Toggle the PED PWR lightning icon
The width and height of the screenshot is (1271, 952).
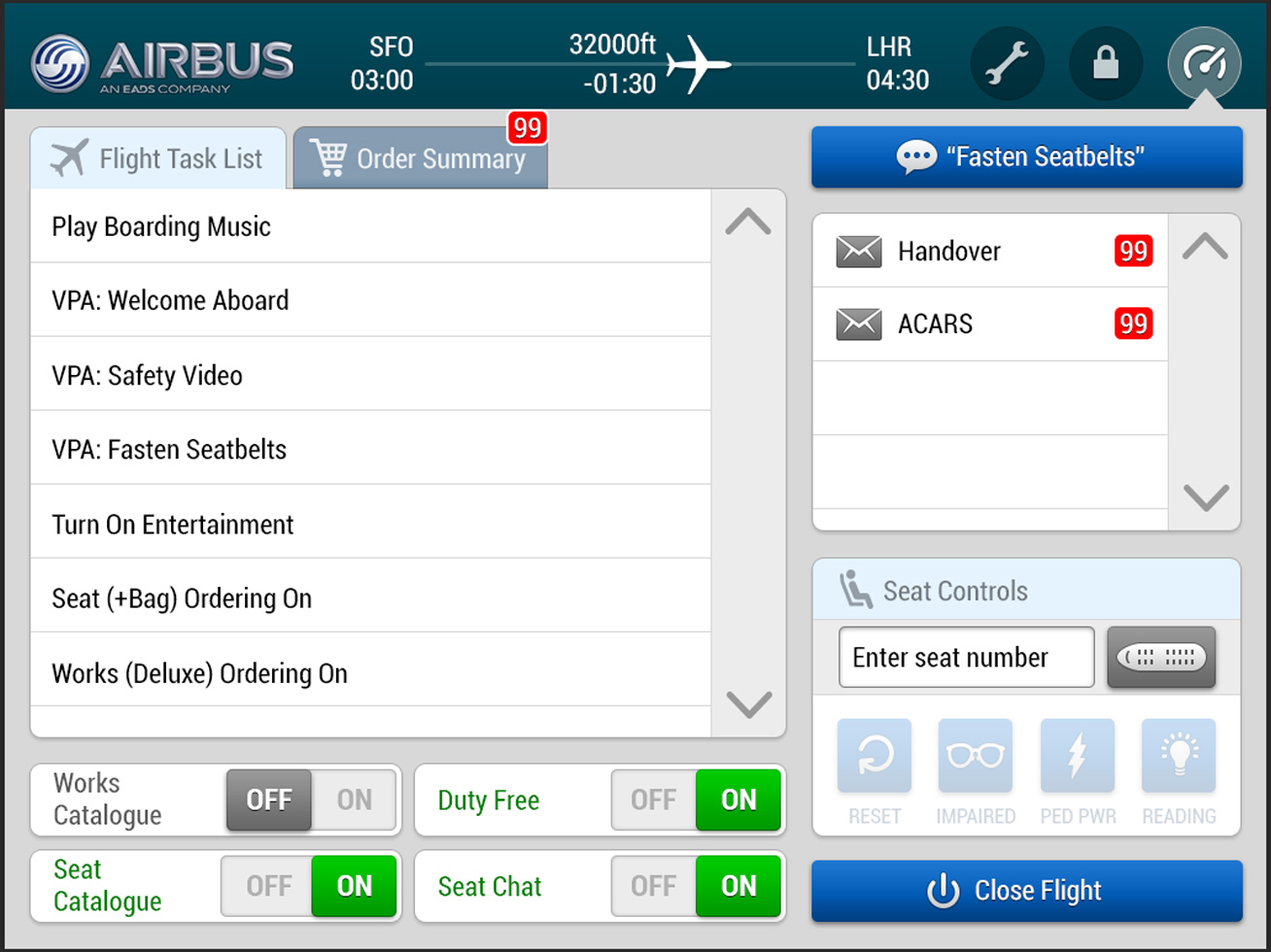tap(1077, 756)
